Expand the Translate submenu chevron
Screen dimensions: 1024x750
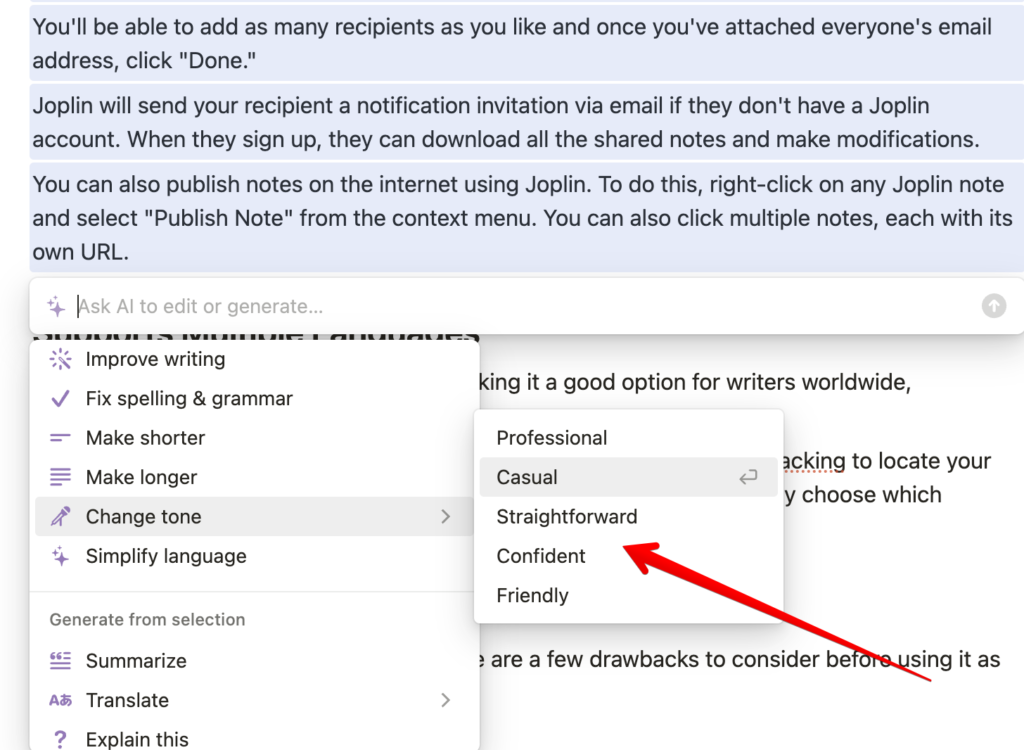[x=446, y=701]
